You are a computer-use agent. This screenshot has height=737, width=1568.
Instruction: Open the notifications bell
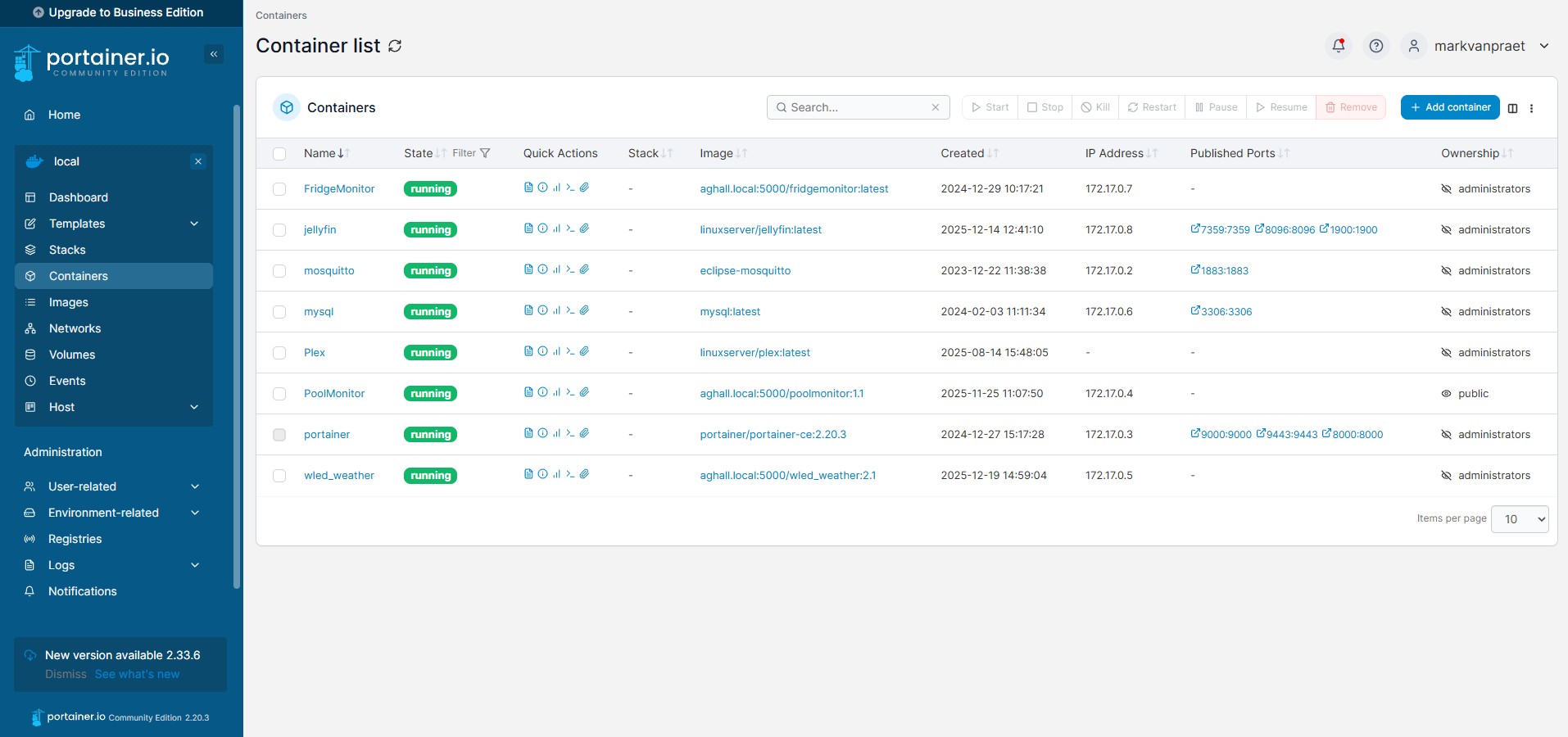pos(1339,46)
